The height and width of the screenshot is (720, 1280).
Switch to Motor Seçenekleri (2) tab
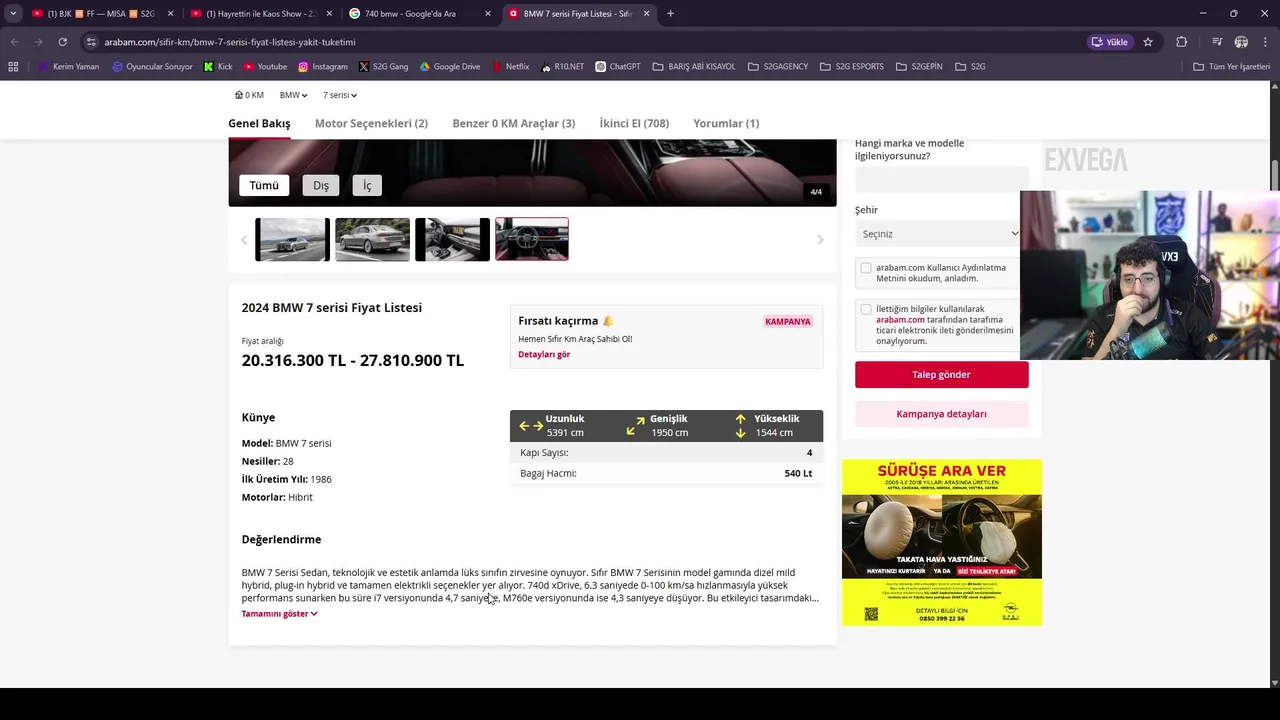(371, 123)
